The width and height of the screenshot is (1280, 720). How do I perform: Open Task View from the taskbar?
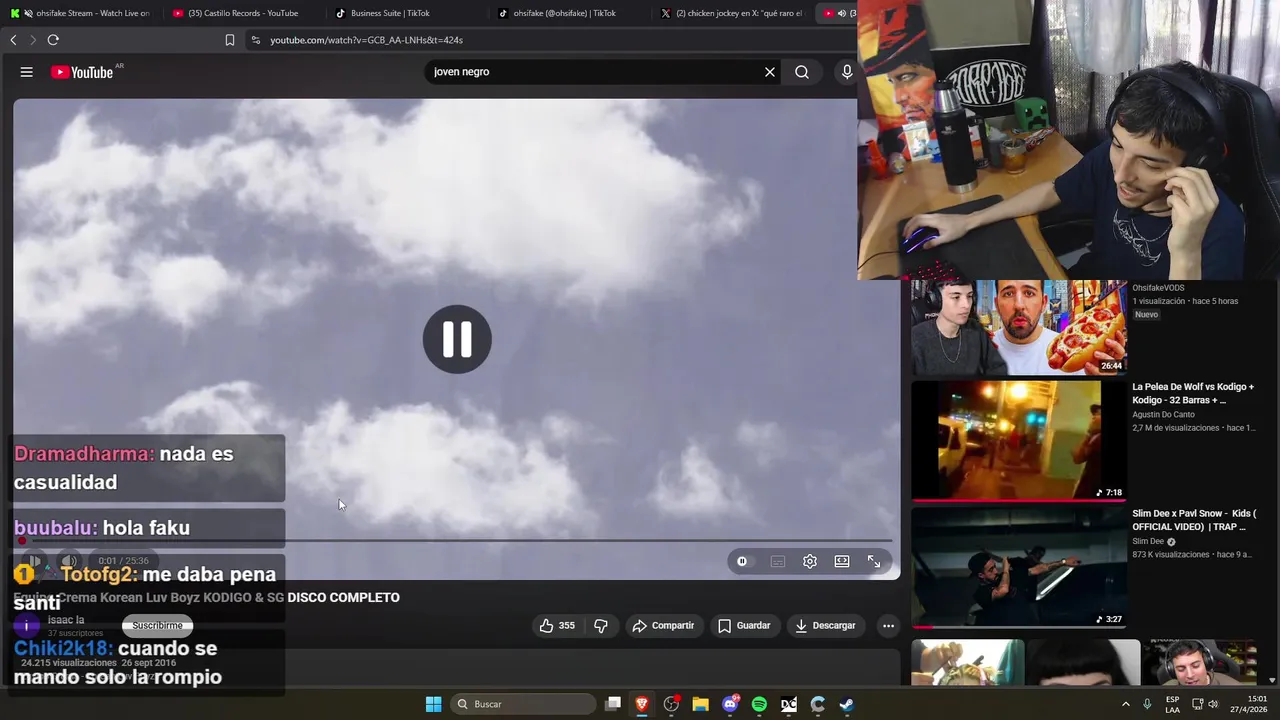tap(613, 704)
